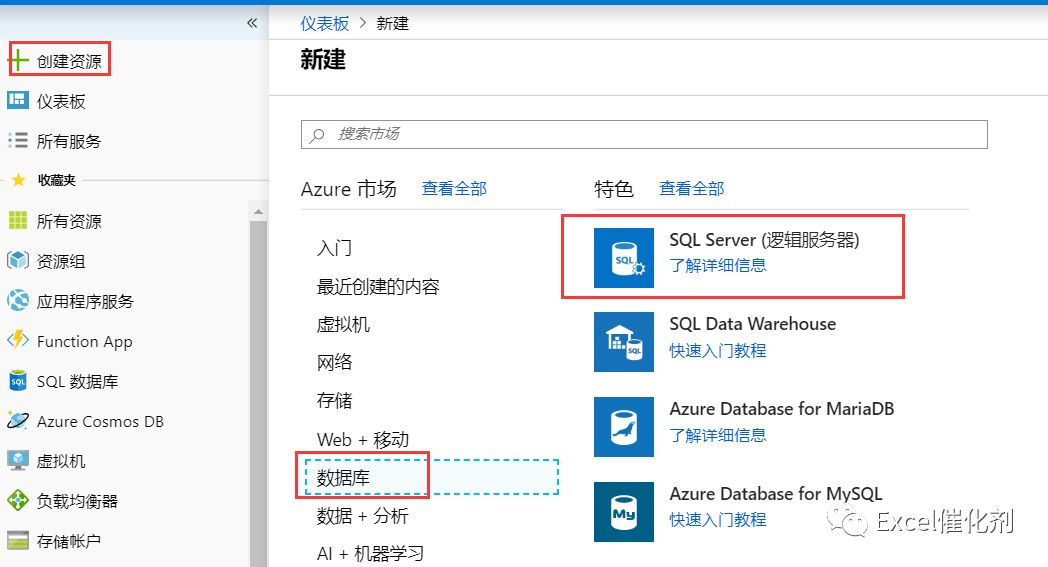Click the 存储帐户 sidebar label

(69, 541)
